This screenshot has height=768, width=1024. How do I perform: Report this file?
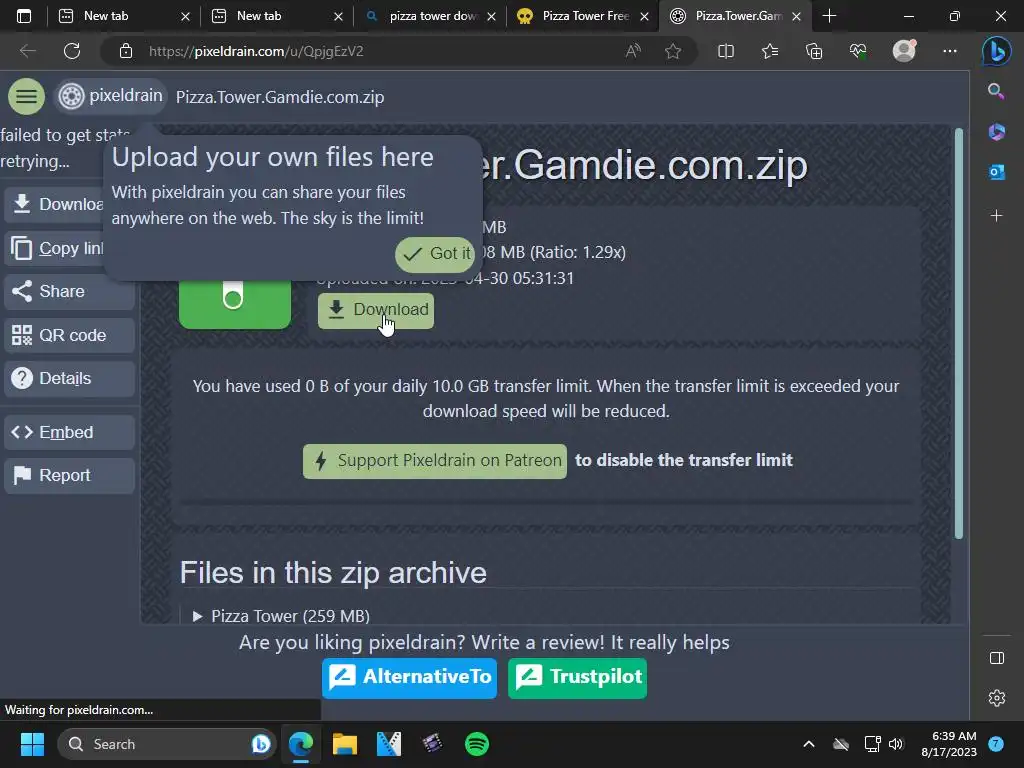(x=69, y=475)
